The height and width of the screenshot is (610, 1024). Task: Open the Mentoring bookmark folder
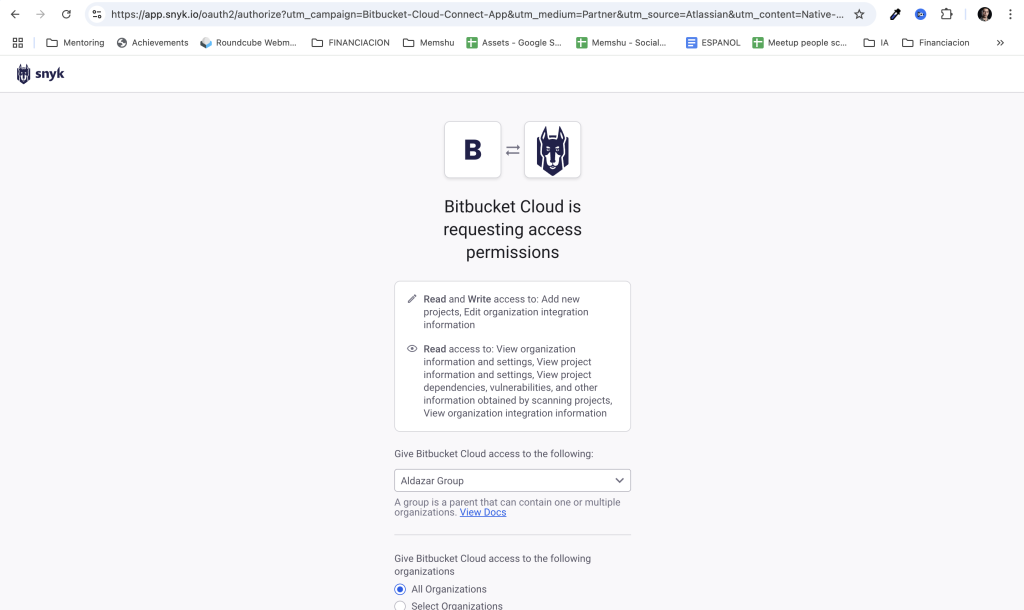click(75, 42)
